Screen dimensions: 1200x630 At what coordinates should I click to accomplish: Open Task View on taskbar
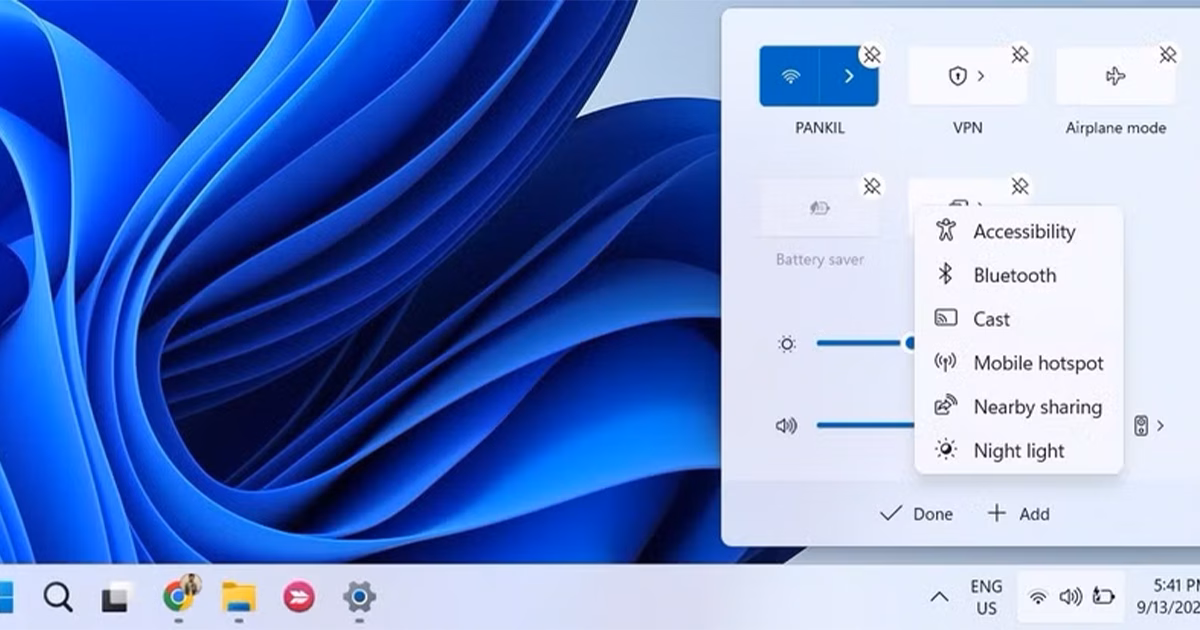(x=117, y=598)
